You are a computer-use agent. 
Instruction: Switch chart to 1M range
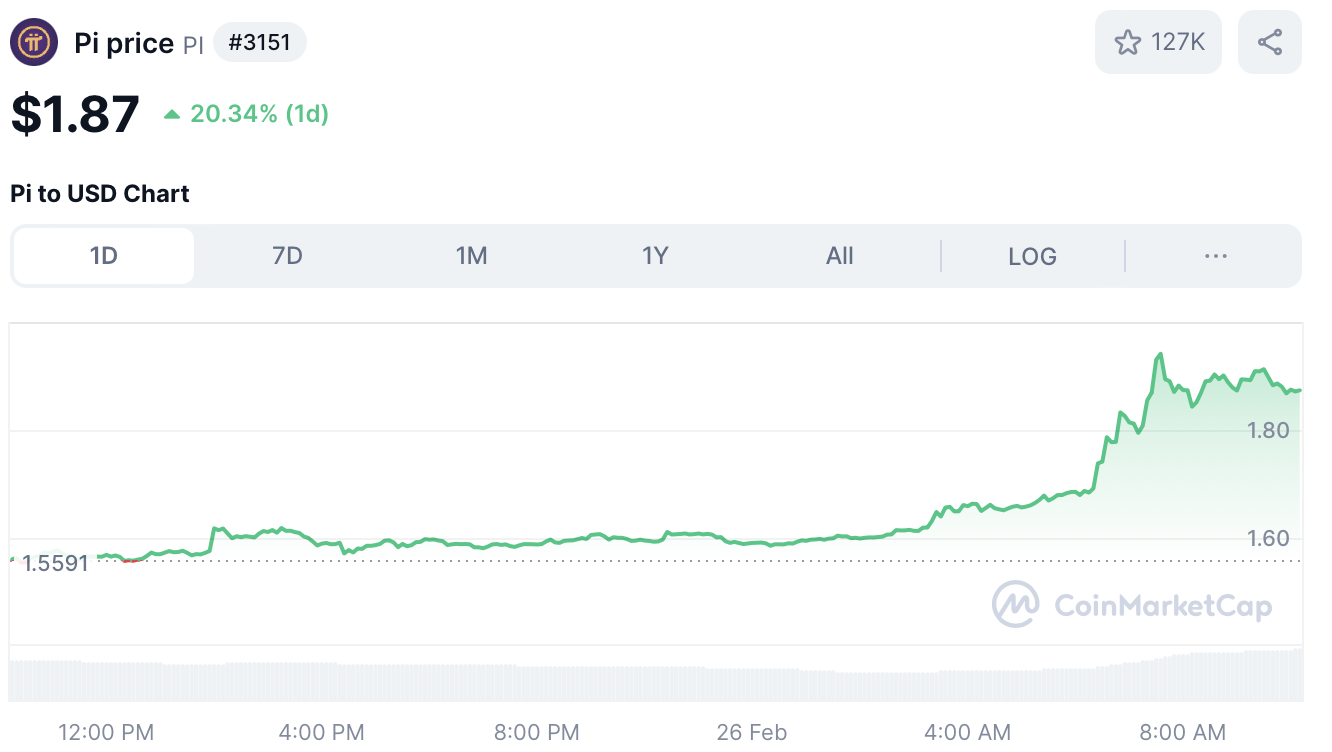coord(471,256)
